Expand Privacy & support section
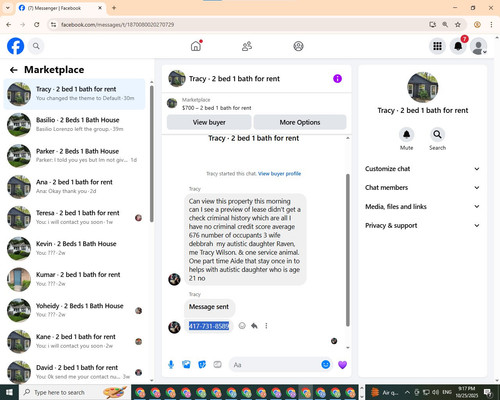The image size is (500, 400). (422, 225)
